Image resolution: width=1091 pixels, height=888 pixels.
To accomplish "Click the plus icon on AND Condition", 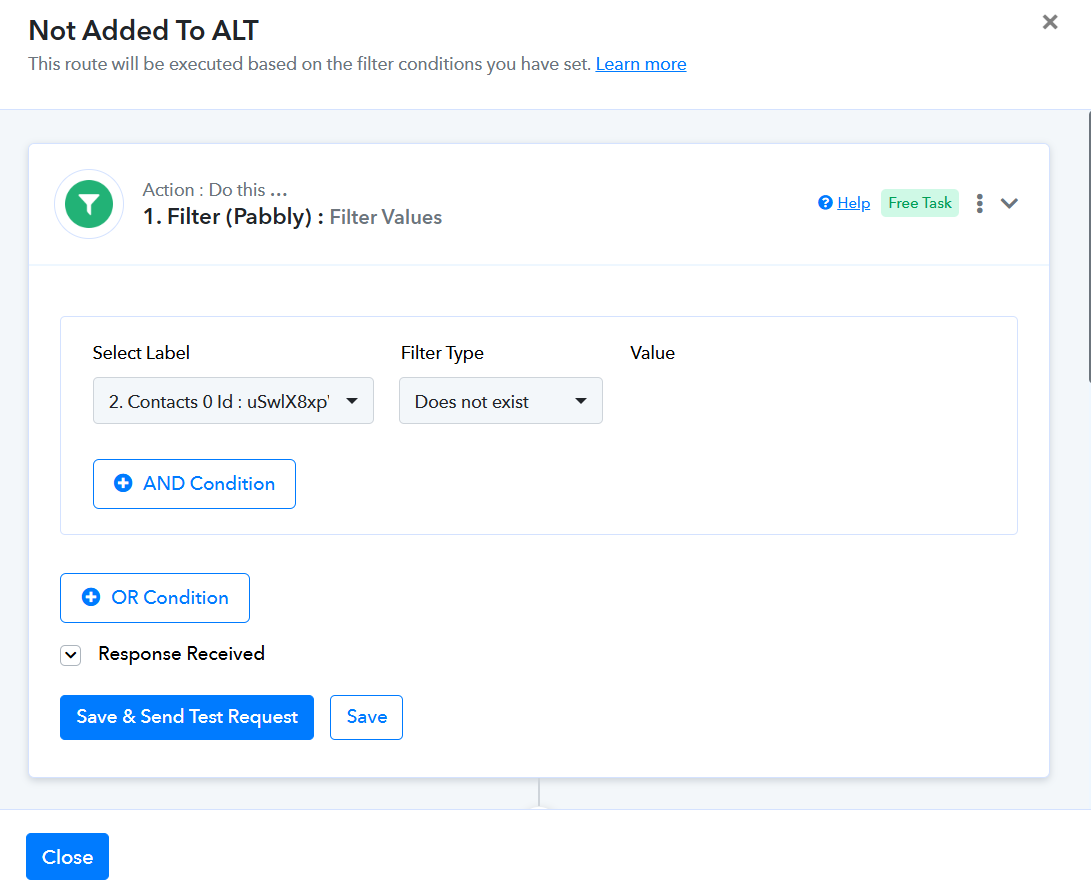I will [123, 483].
